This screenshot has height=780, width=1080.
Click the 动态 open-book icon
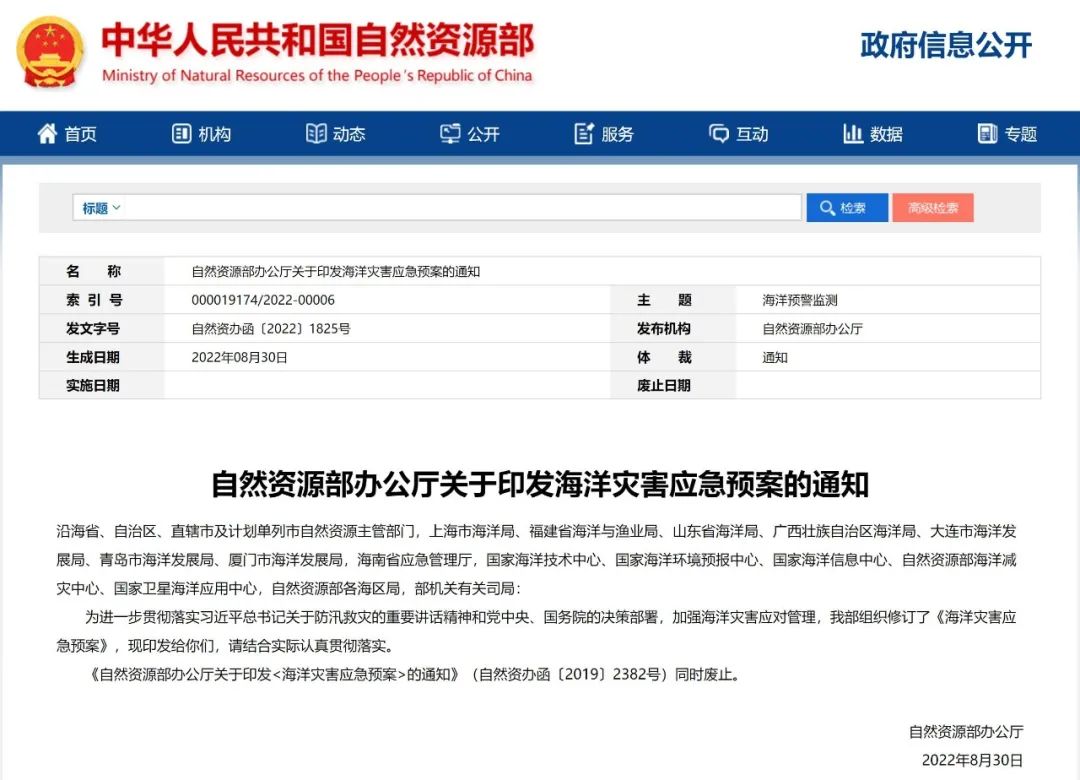pos(316,134)
